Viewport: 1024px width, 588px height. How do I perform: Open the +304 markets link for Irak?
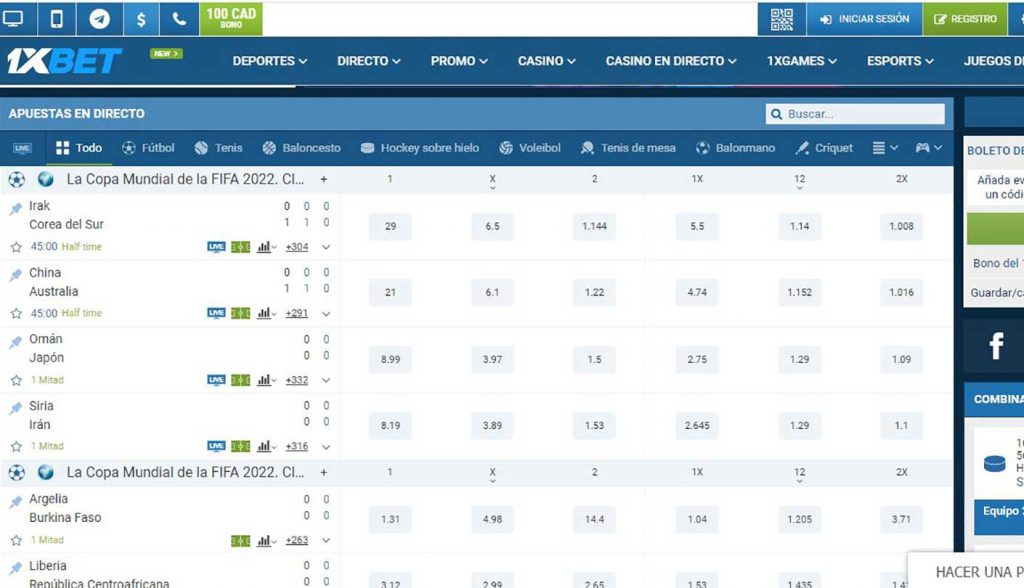[x=296, y=247]
